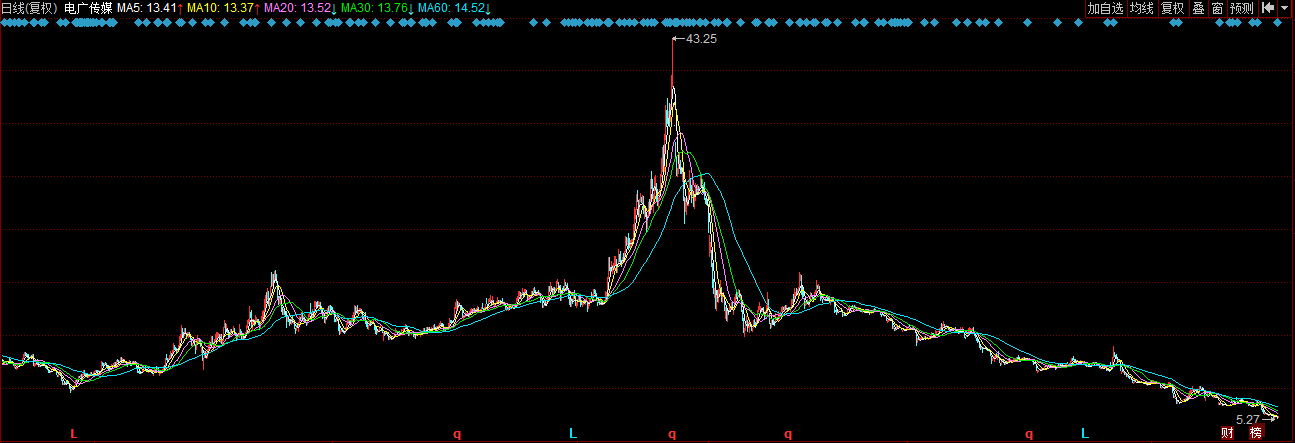This screenshot has width=1295, height=443.
Task: Click the 电广传媒 stock name
Action: point(88,8)
